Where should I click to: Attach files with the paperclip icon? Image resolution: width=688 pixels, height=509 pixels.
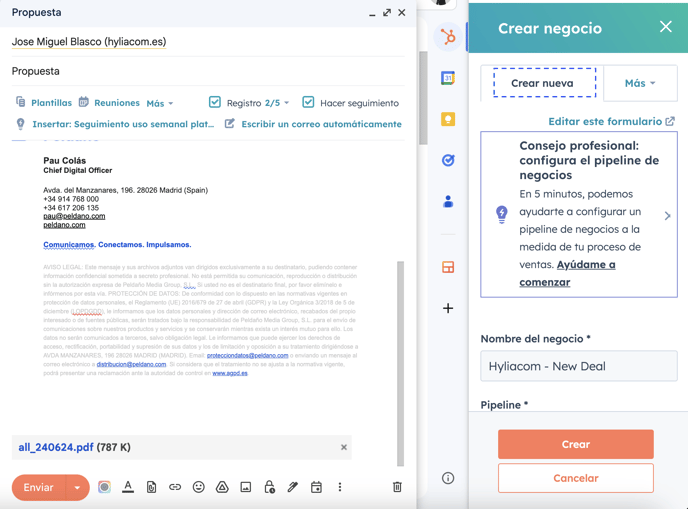tap(151, 487)
